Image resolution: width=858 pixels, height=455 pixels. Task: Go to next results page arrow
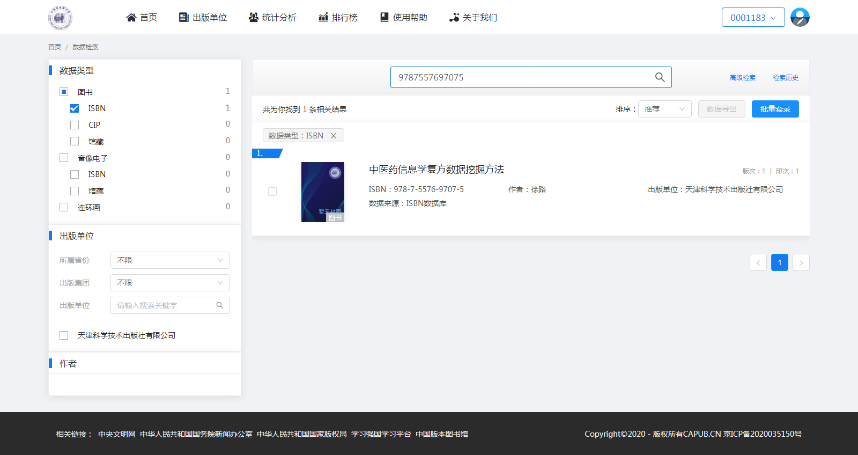coord(801,262)
